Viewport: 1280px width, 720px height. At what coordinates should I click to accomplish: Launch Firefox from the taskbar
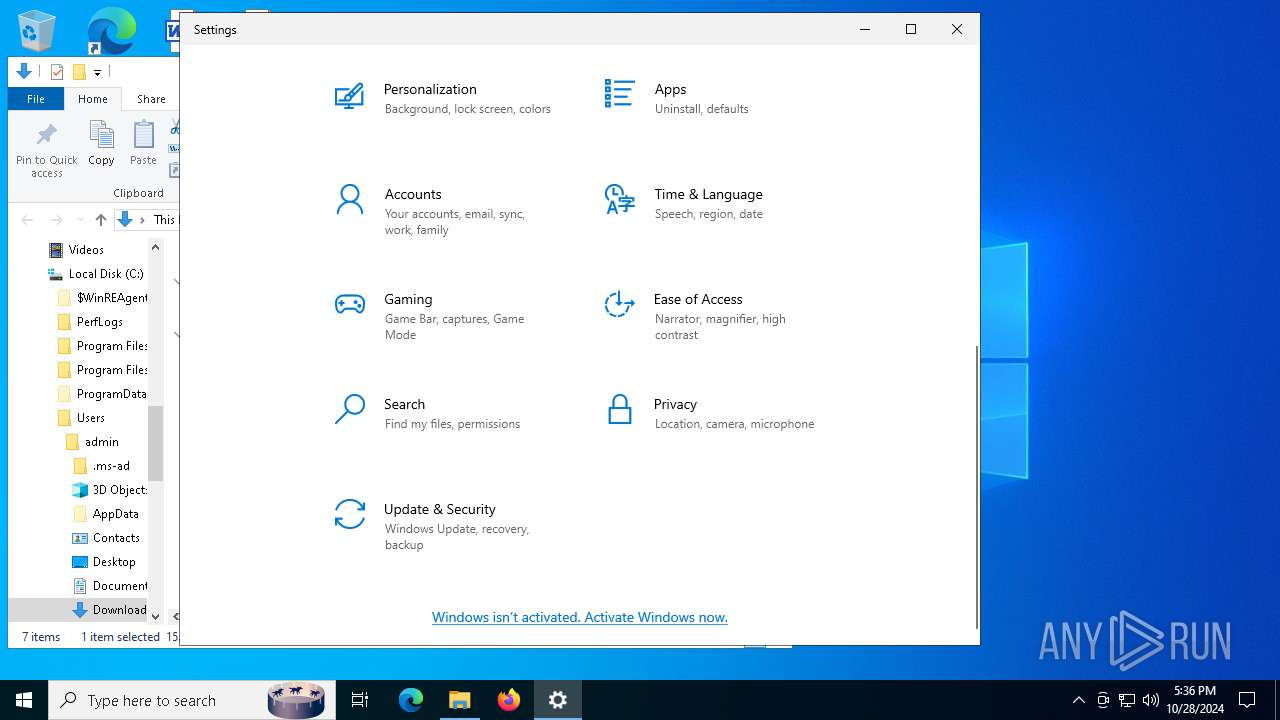pos(509,700)
